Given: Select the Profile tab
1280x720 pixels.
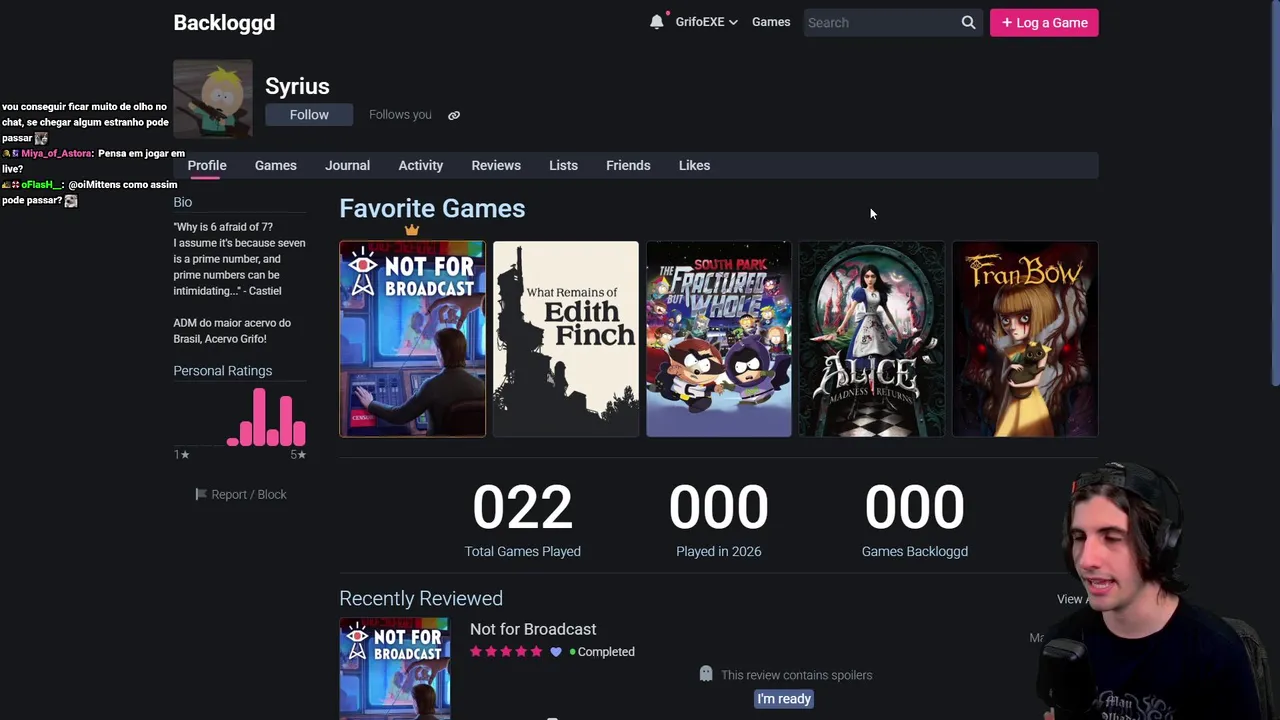Looking at the screenshot, I should click(207, 165).
